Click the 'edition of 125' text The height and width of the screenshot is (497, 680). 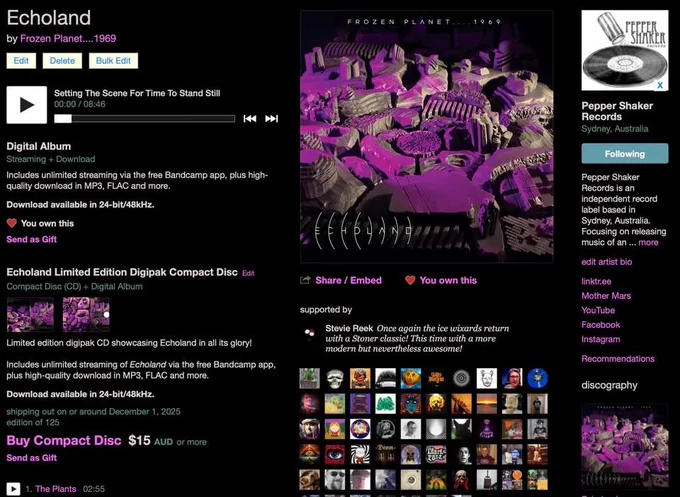33,422
